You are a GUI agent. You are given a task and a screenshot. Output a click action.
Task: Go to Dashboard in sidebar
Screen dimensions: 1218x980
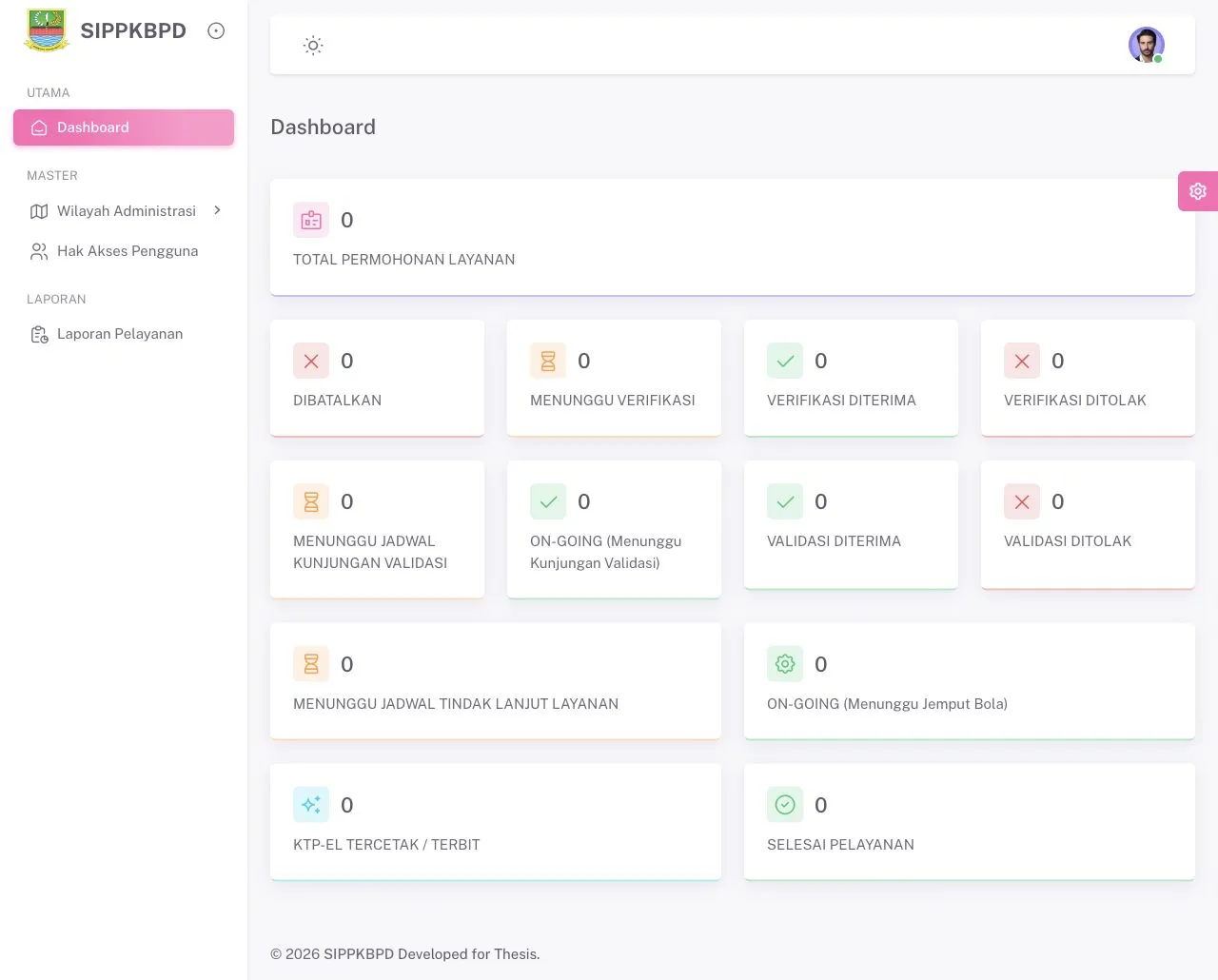[x=124, y=127]
